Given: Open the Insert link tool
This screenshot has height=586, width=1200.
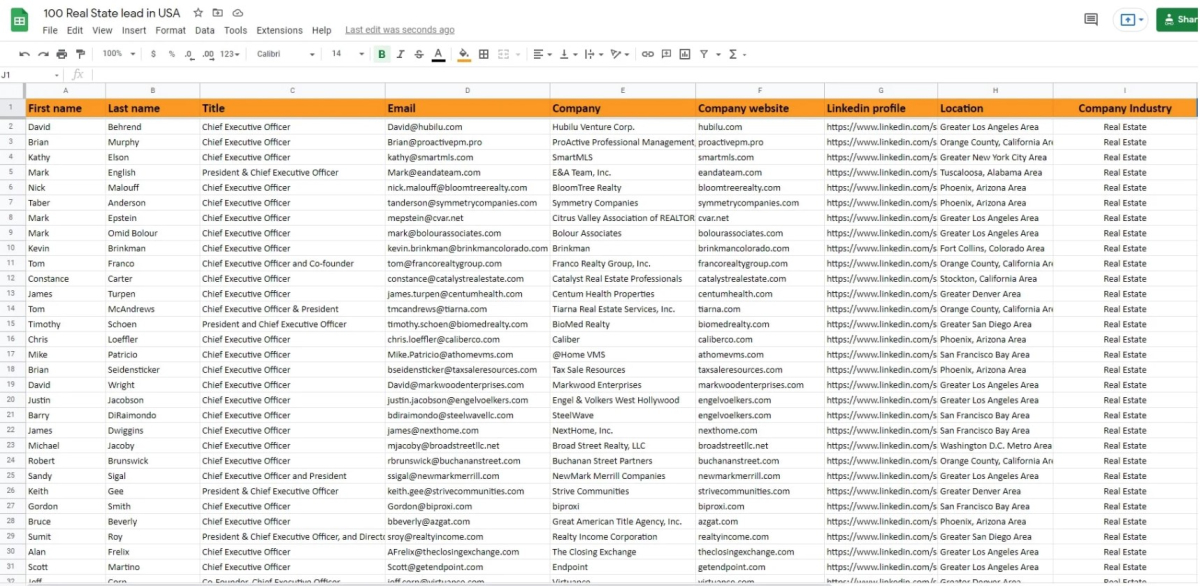Looking at the screenshot, I should pos(648,54).
